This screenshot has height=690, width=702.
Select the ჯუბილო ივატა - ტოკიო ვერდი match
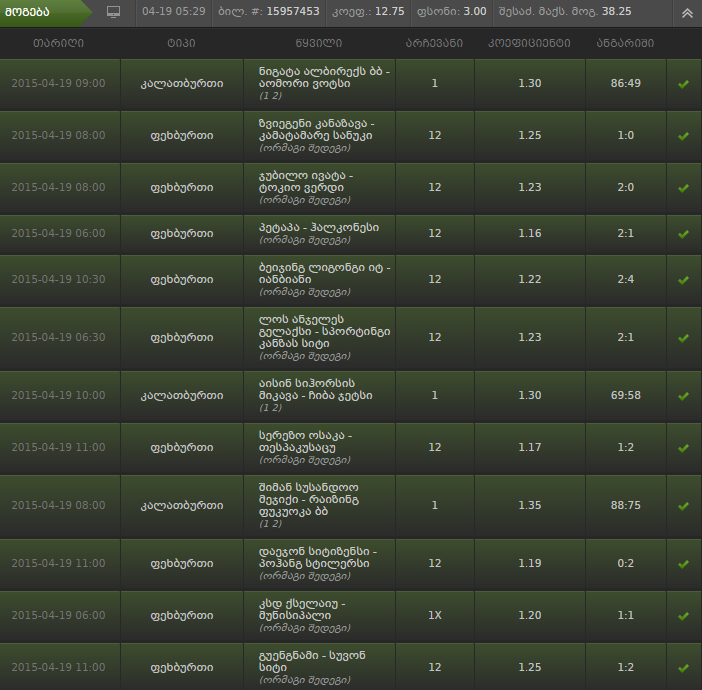click(306, 182)
